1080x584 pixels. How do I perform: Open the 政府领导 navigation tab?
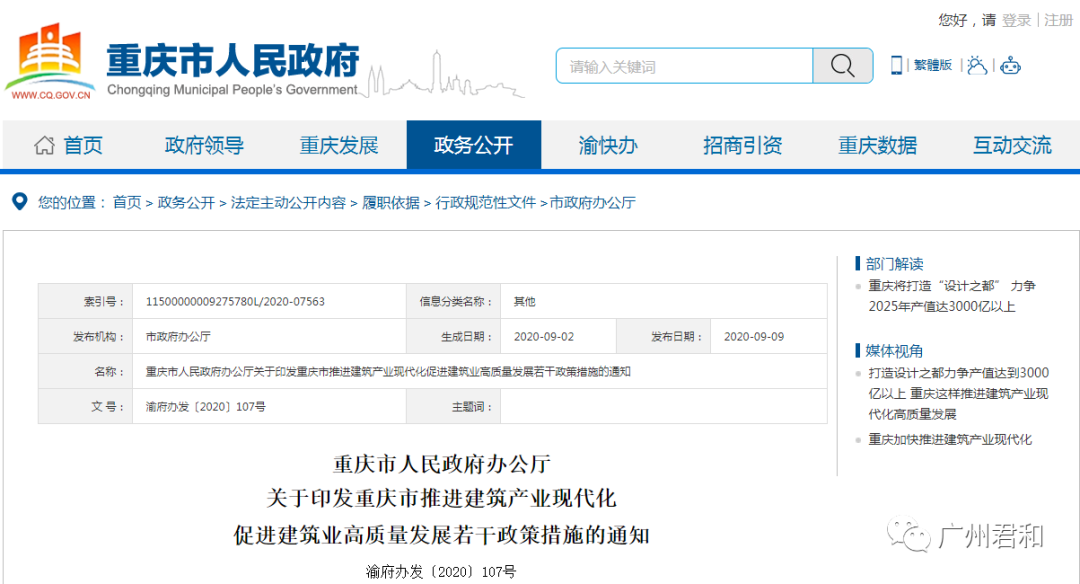click(204, 145)
